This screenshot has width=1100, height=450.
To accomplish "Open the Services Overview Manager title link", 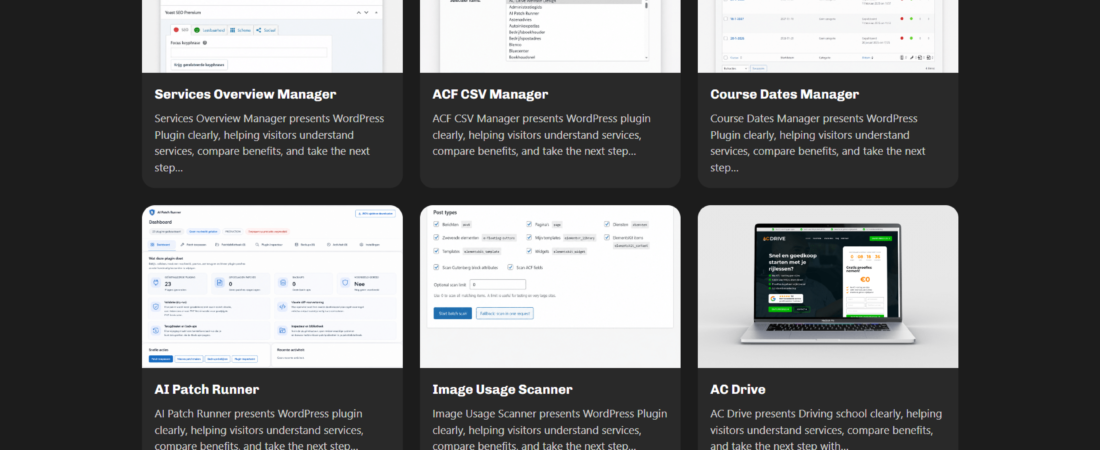I will point(245,94).
